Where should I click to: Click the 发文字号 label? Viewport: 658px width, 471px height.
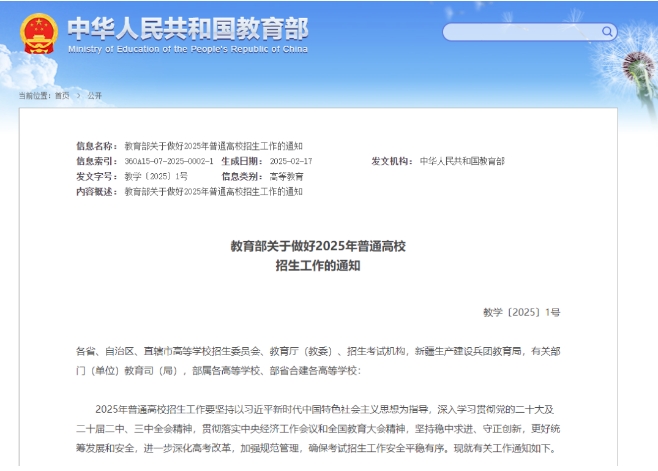point(97,176)
